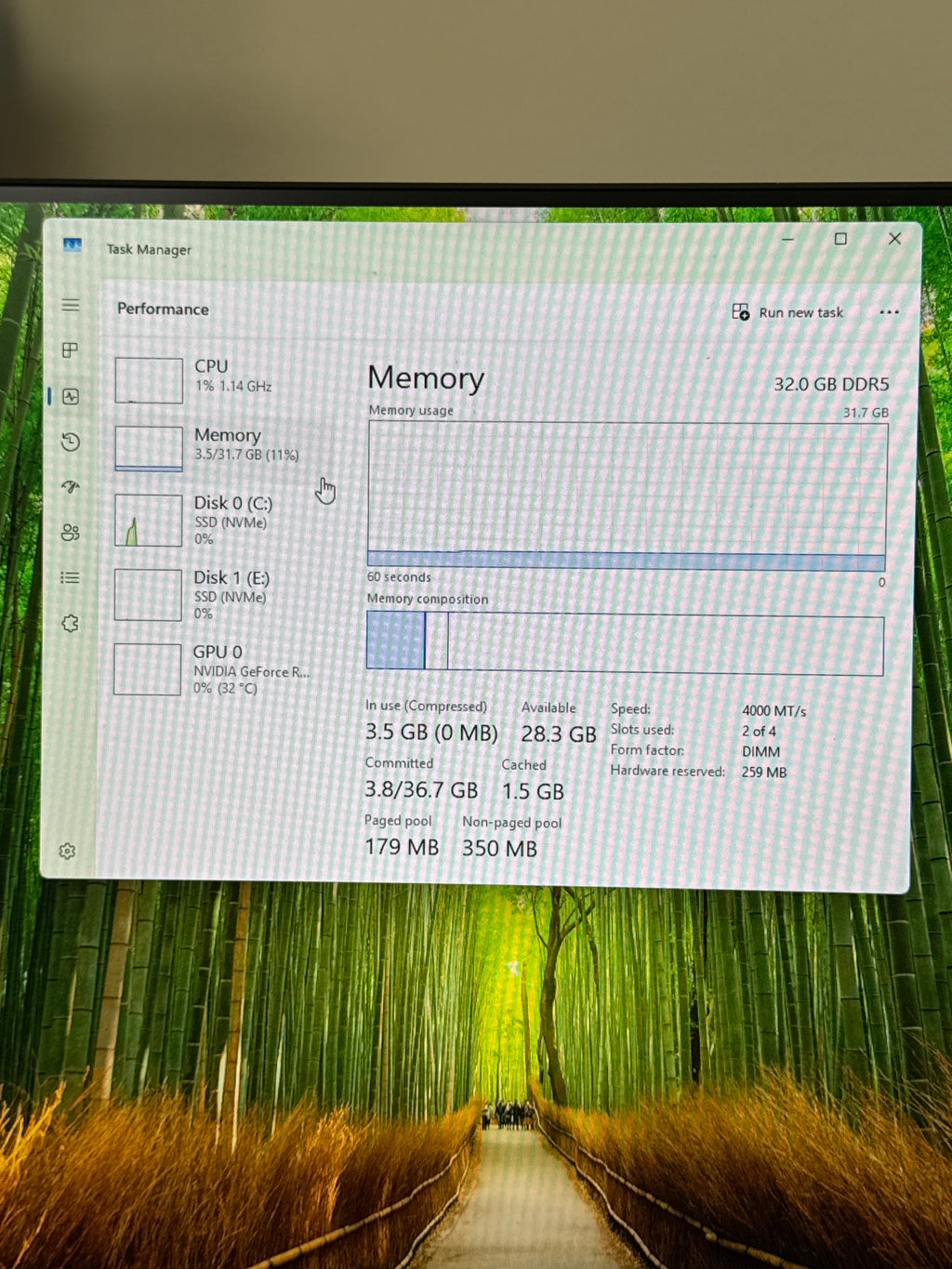Select the Memory performance item
Image resolution: width=952 pixels, height=1269 pixels.
point(219,447)
